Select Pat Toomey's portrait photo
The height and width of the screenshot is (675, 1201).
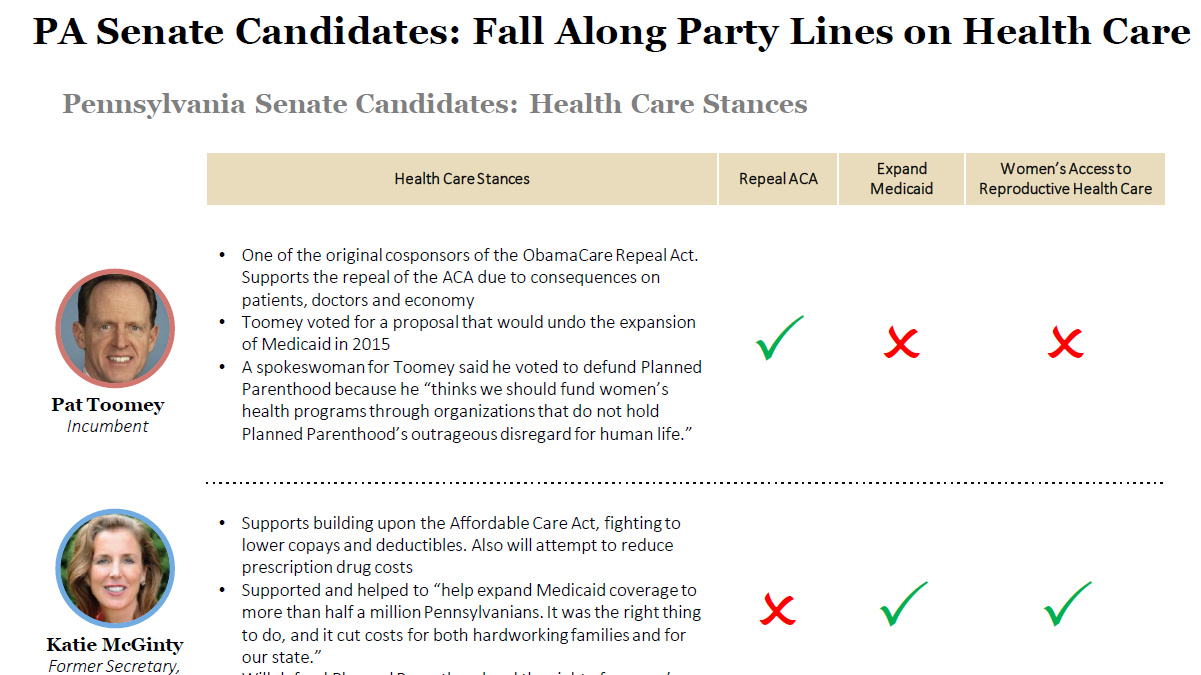(x=115, y=329)
